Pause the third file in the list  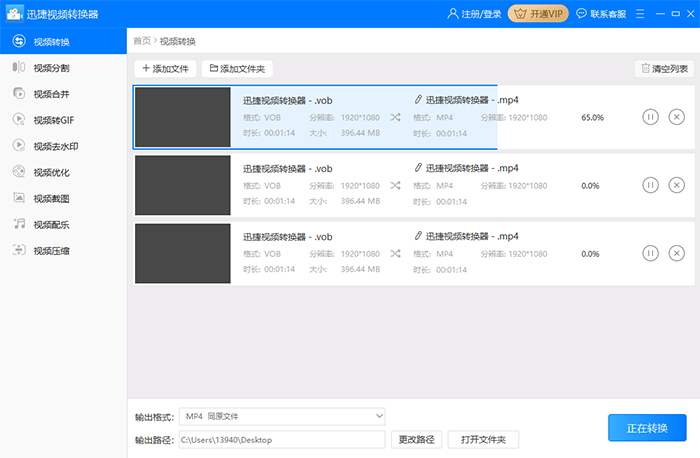(650, 253)
